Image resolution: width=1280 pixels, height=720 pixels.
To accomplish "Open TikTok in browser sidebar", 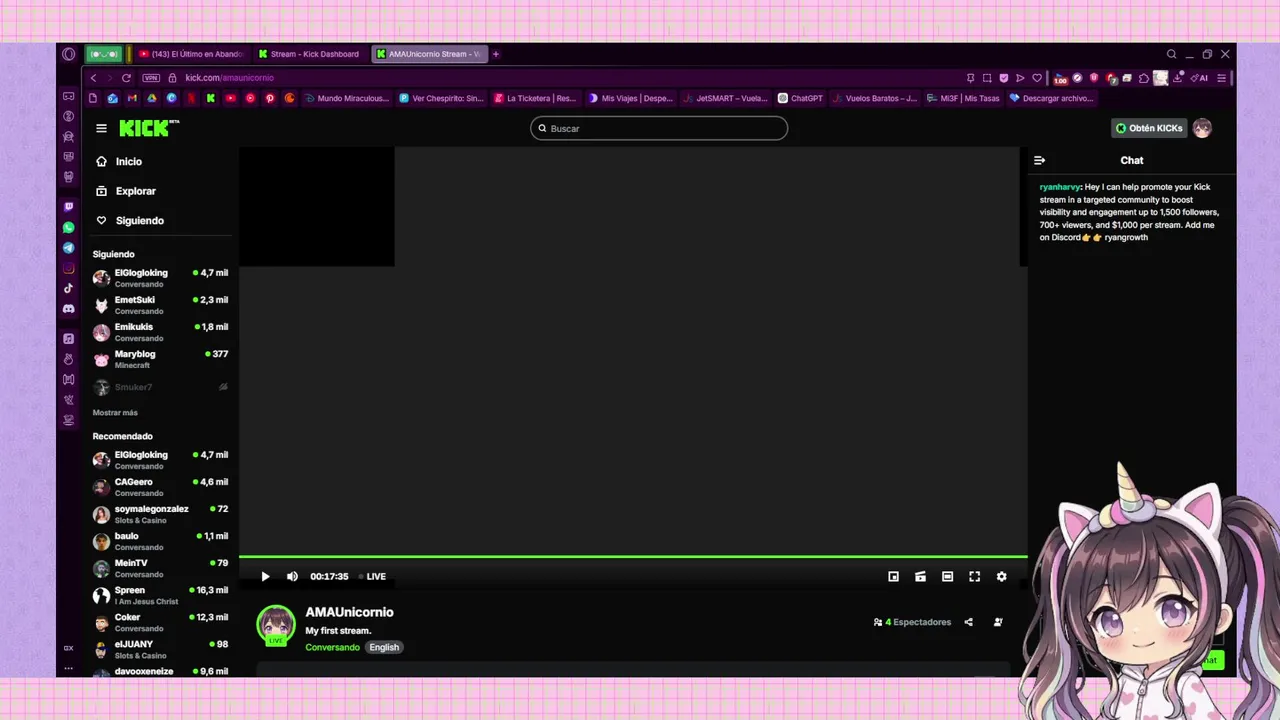I will [x=68, y=288].
